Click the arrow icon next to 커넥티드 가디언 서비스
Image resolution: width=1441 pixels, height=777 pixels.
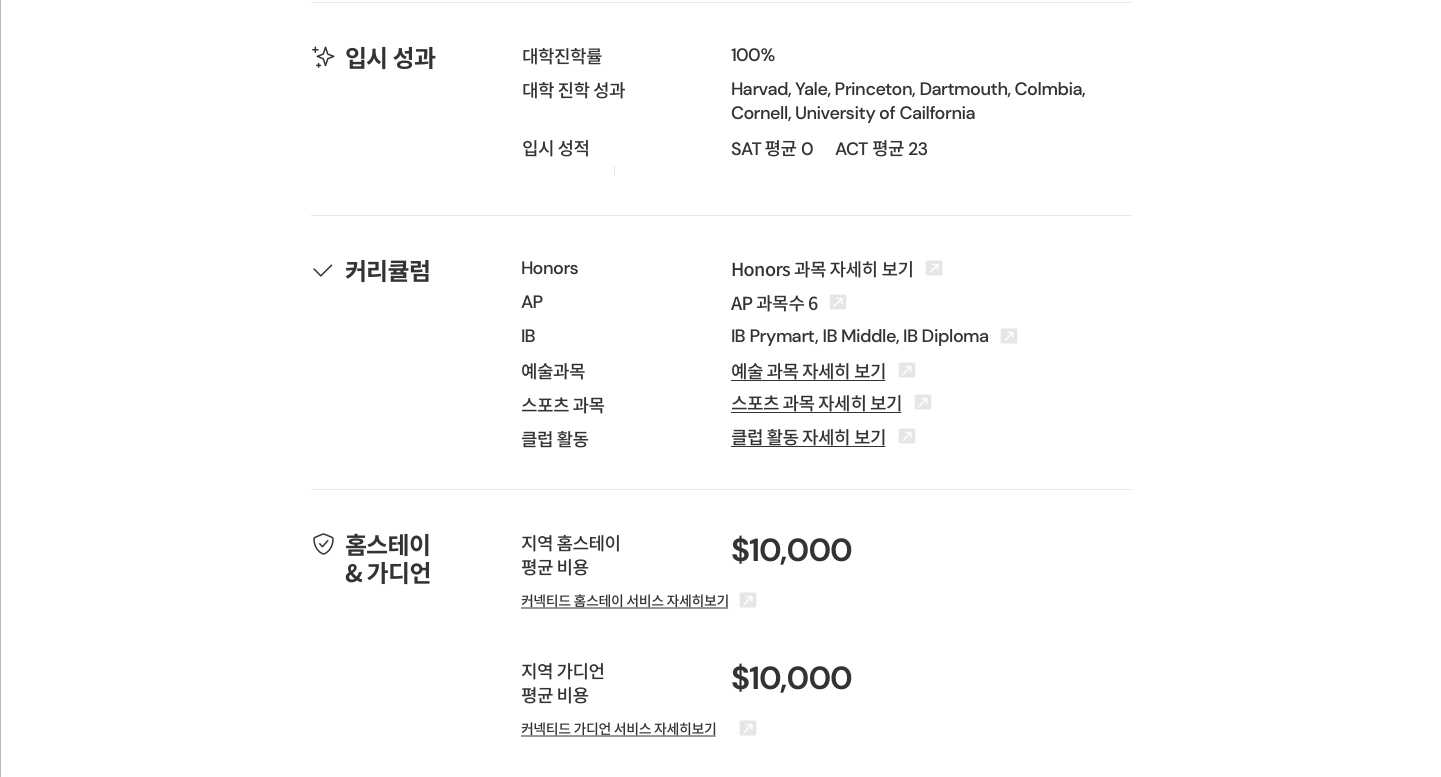click(748, 729)
